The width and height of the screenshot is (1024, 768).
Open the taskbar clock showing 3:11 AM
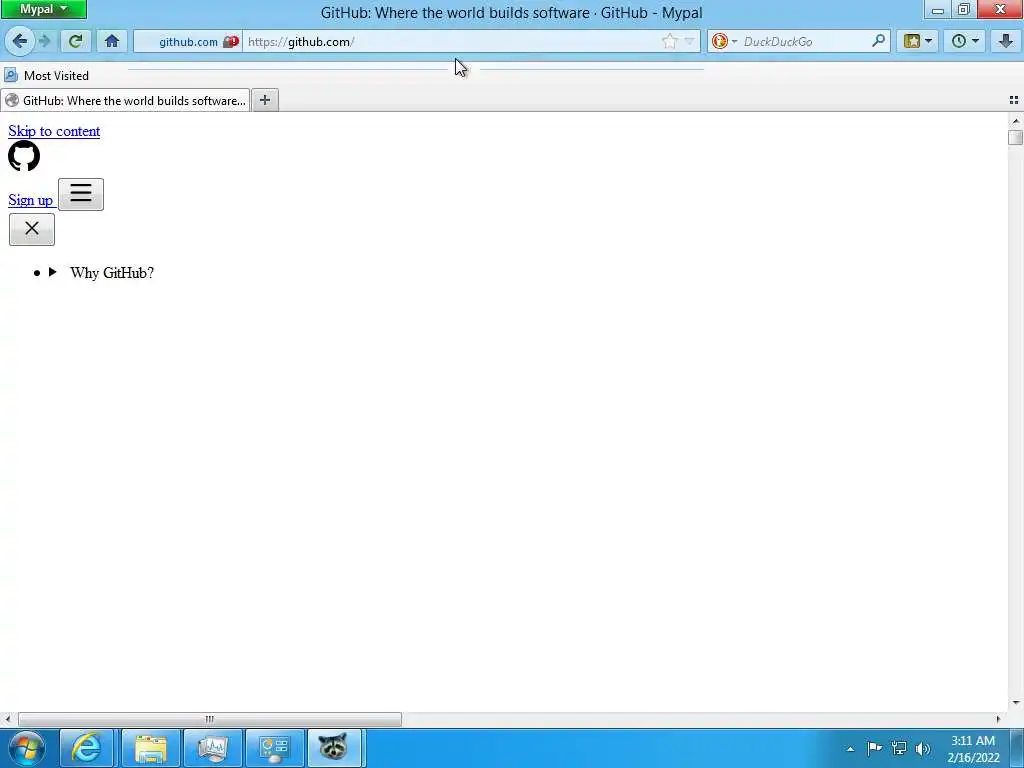pyautogui.click(x=973, y=749)
